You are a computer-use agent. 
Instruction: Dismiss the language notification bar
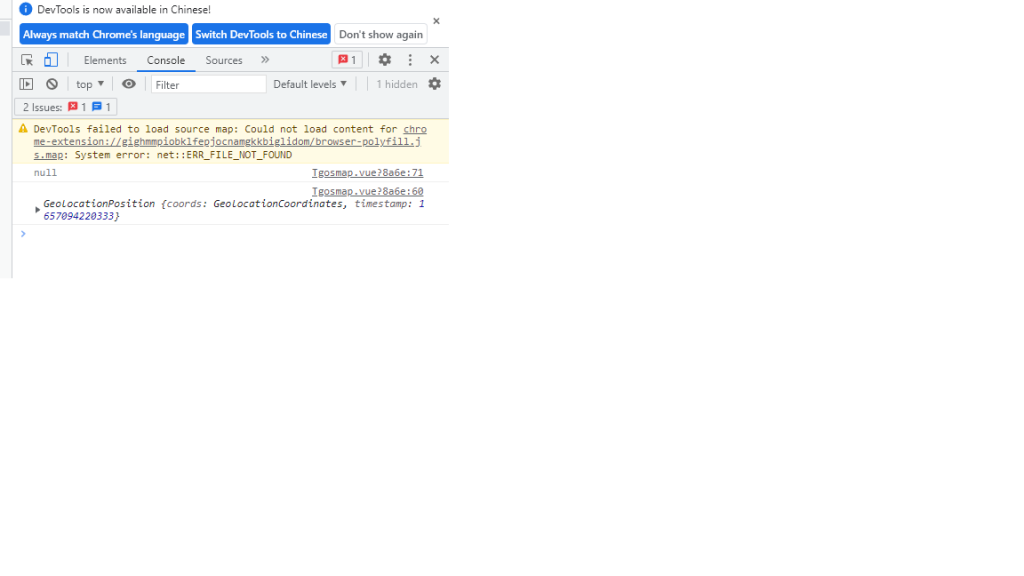pos(436,21)
